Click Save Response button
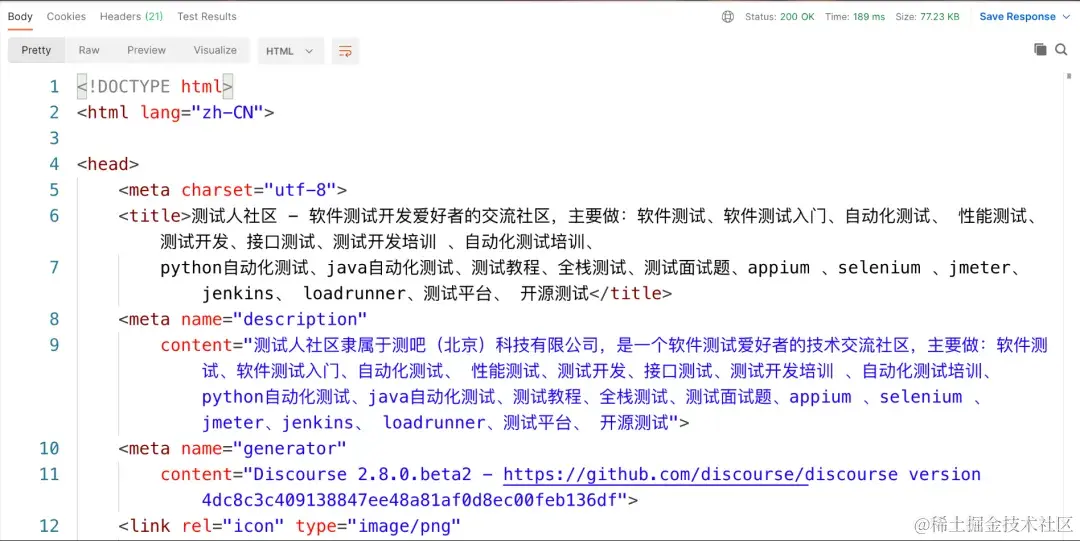The height and width of the screenshot is (541, 1080). pos(1017,17)
